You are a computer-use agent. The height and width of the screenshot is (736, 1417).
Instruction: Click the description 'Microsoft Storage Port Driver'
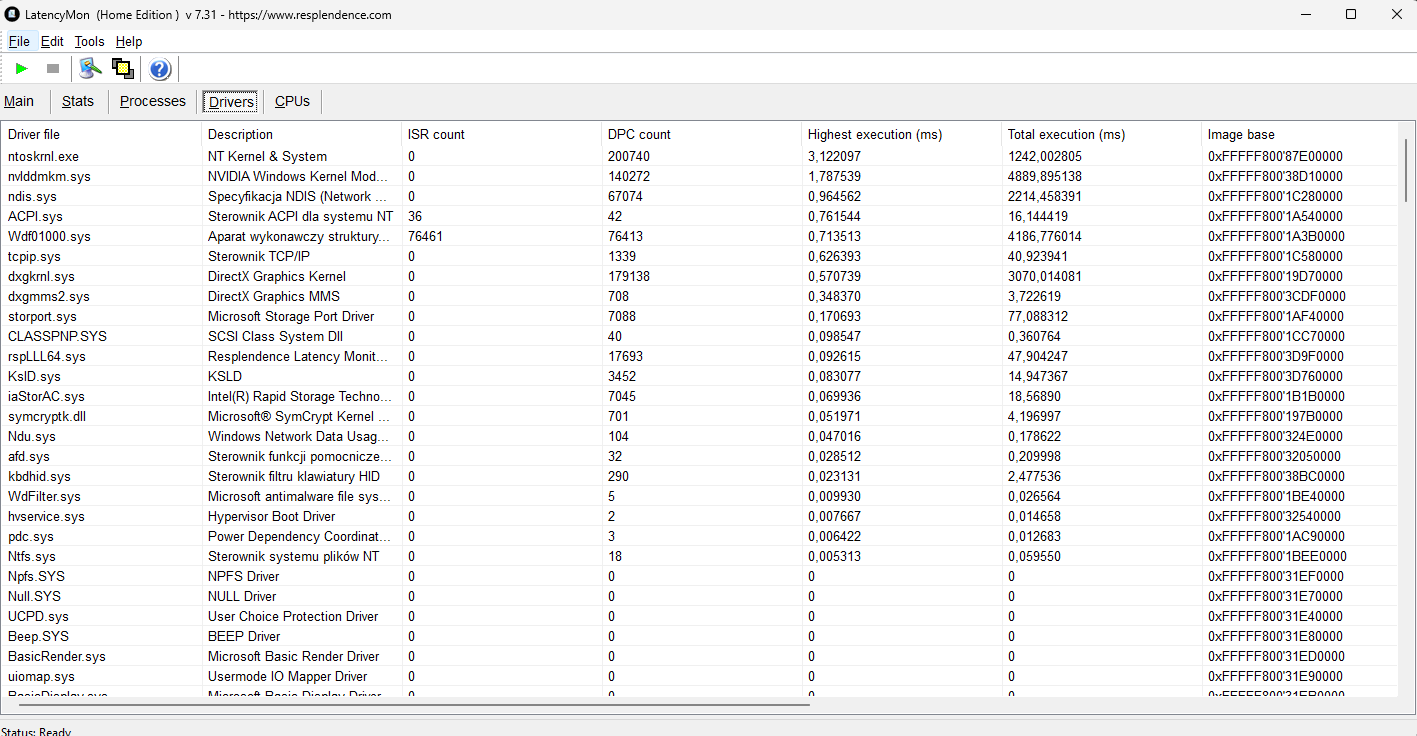(291, 316)
